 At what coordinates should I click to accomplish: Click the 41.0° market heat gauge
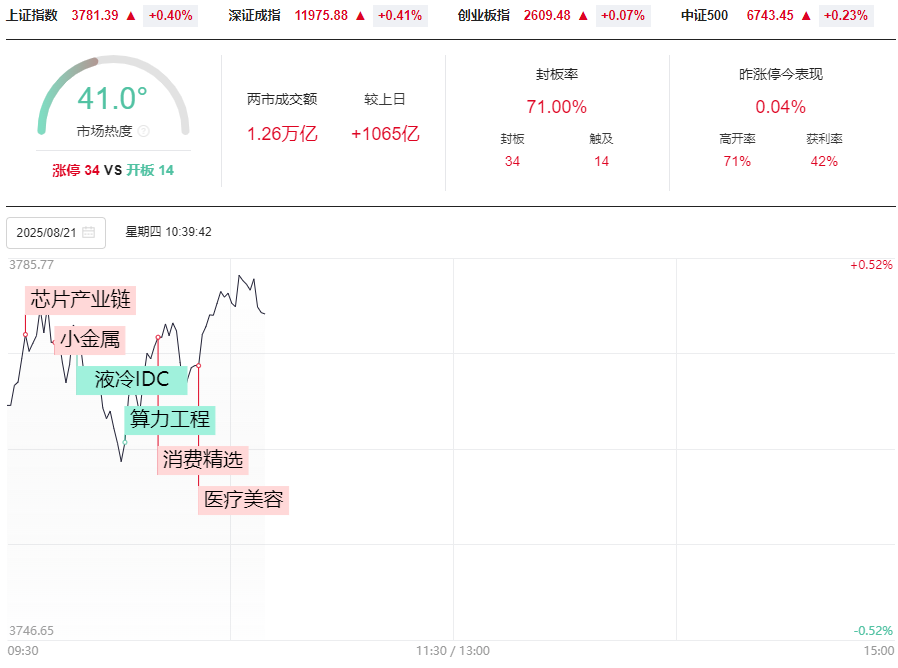(113, 100)
